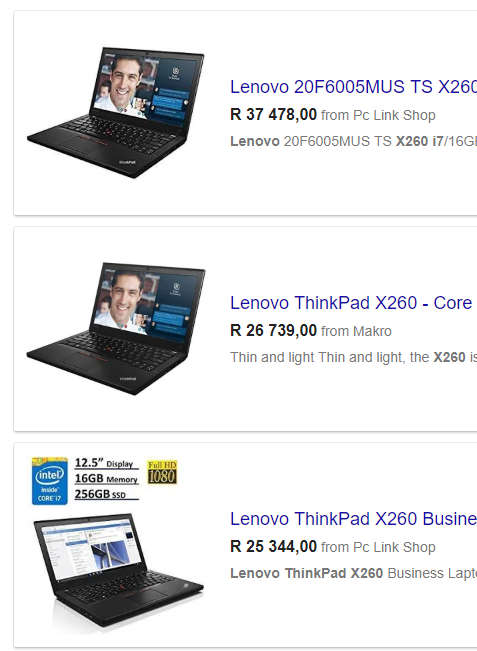The width and height of the screenshot is (477, 651).
Task: Click the 12.5" Display spec label
Action: pyautogui.click(x=104, y=463)
